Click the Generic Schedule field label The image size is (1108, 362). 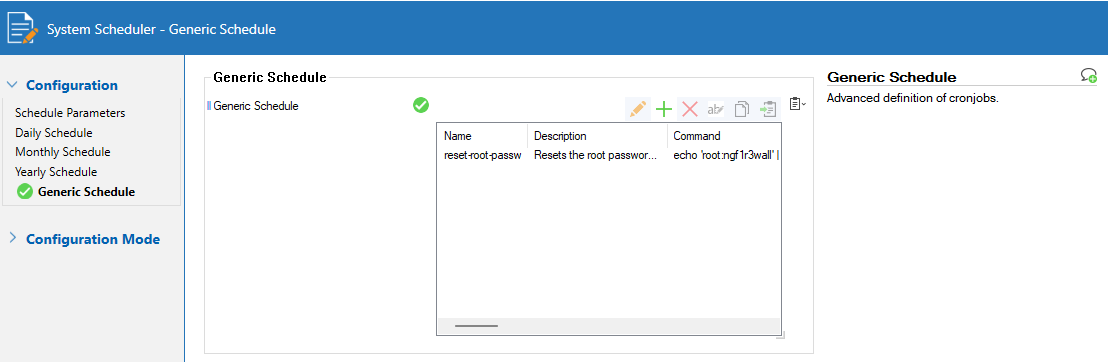coord(256,106)
